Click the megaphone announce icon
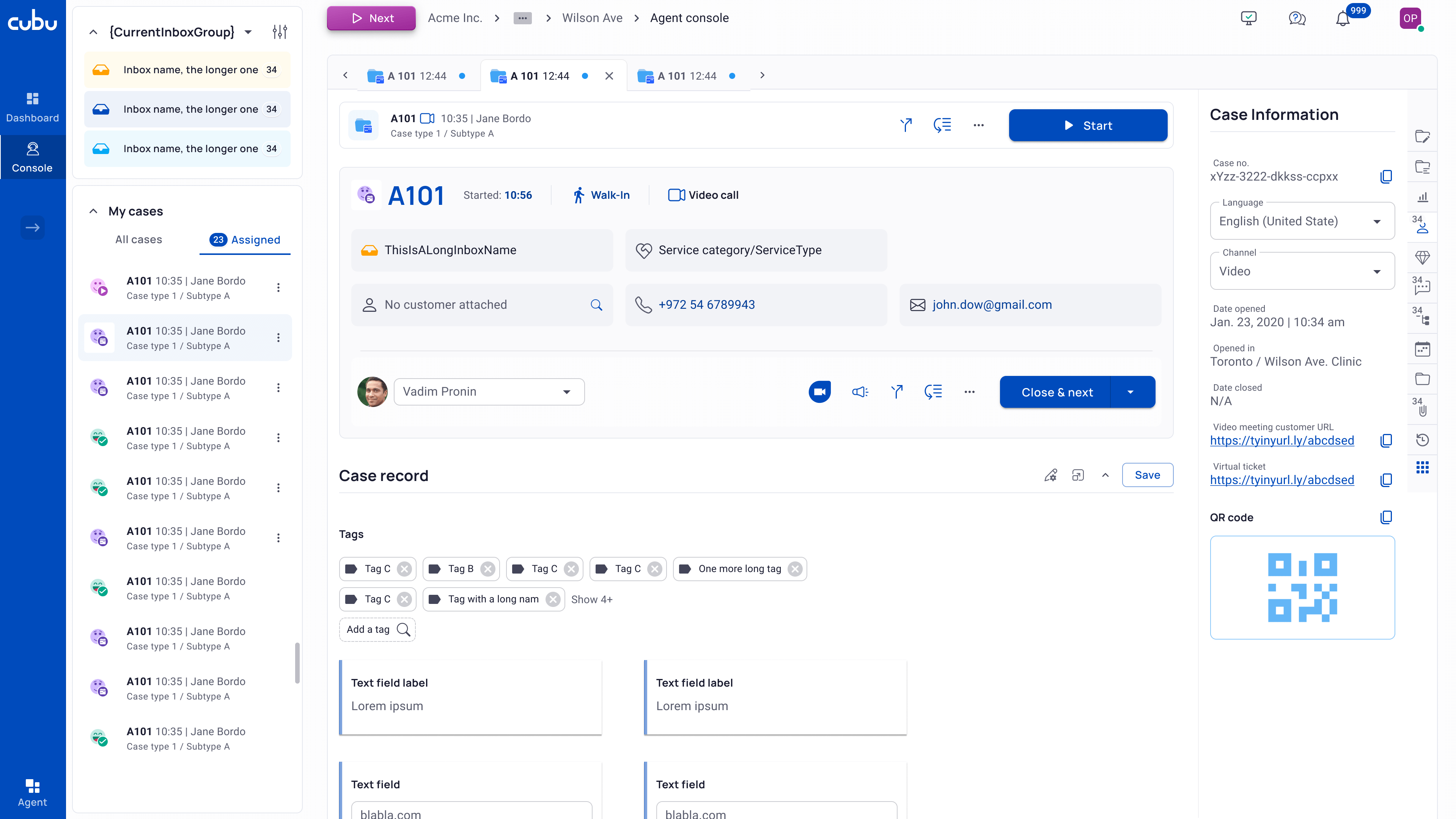The image size is (1456, 819). [860, 392]
